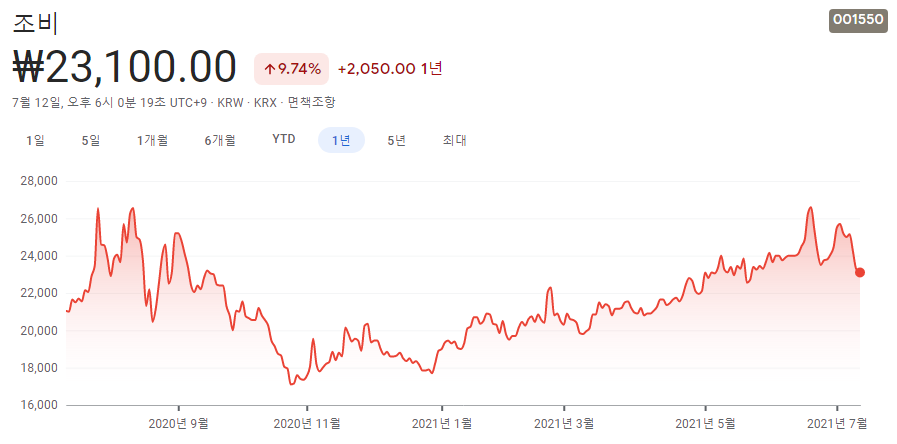This screenshot has width=897, height=444.
Task: Click the 18,000 y-axis label
Action: click(x=39, y=368)
